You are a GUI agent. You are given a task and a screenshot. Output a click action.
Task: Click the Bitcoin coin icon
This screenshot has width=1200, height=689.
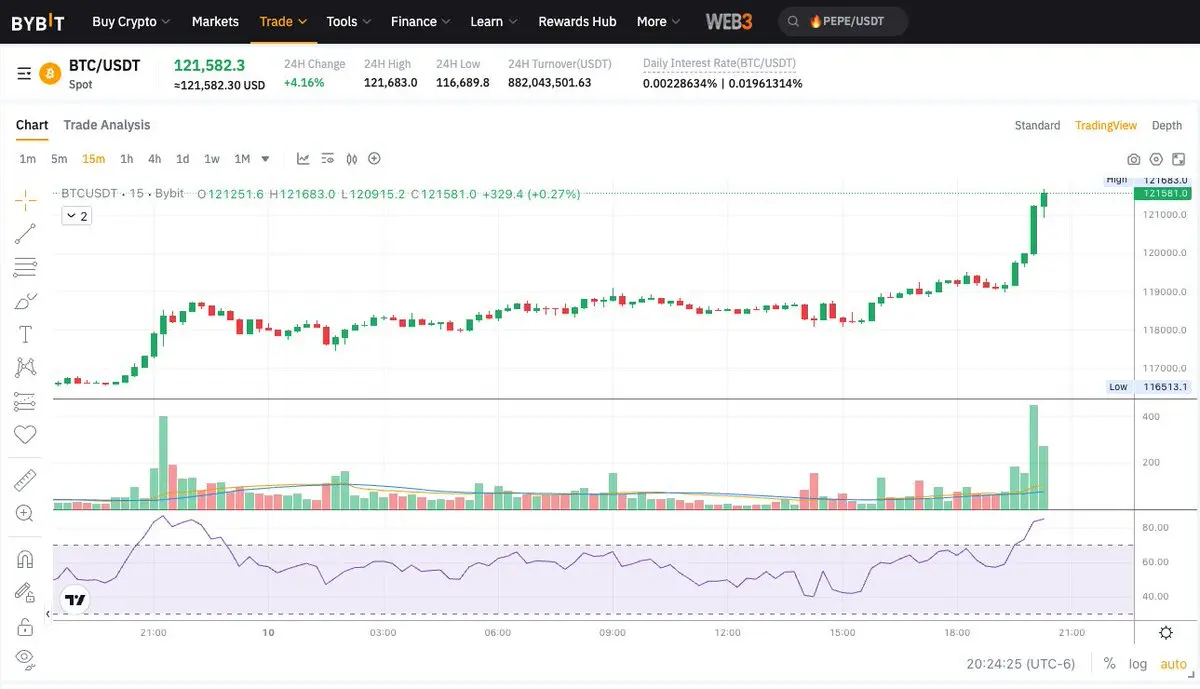(50, 74)
